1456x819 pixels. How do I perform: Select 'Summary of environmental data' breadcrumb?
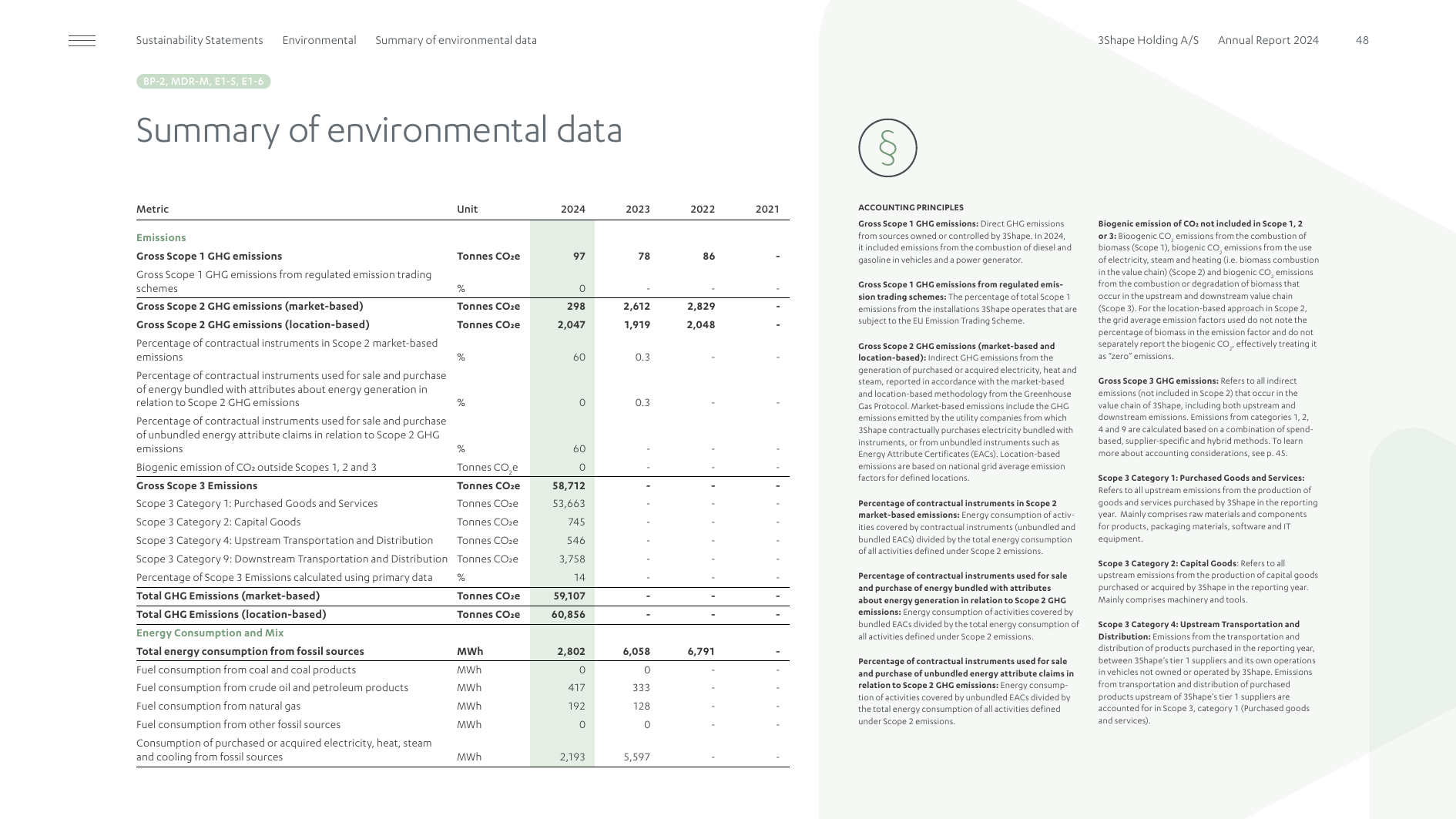(x=456, y=40)
